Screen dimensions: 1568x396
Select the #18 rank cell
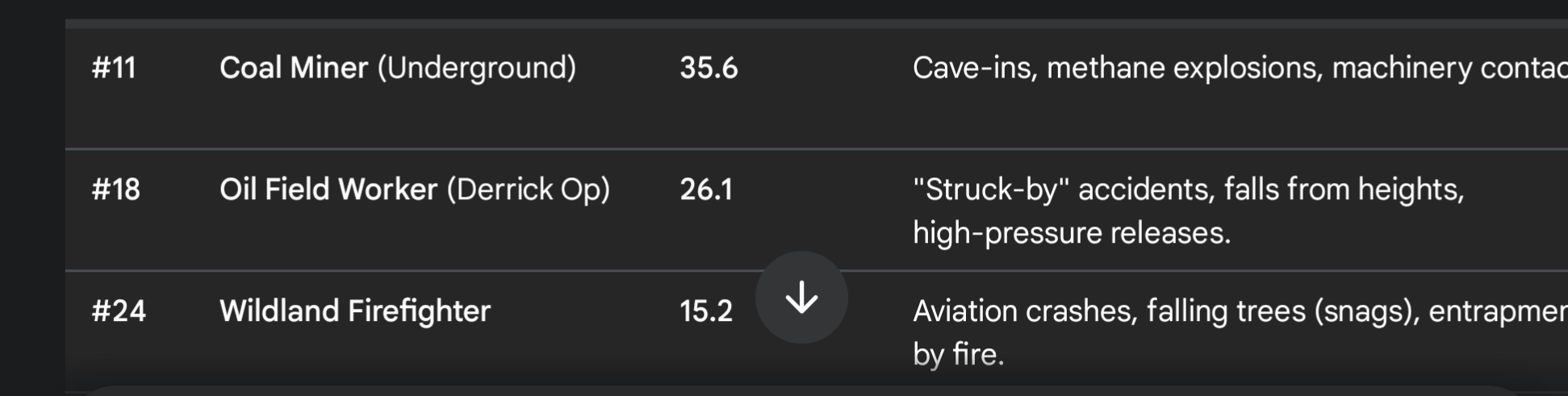(115, 190)
